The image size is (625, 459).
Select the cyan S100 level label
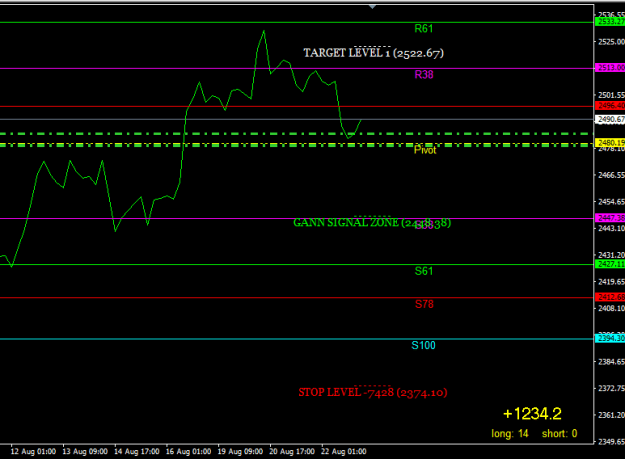[x=423, y=345]
